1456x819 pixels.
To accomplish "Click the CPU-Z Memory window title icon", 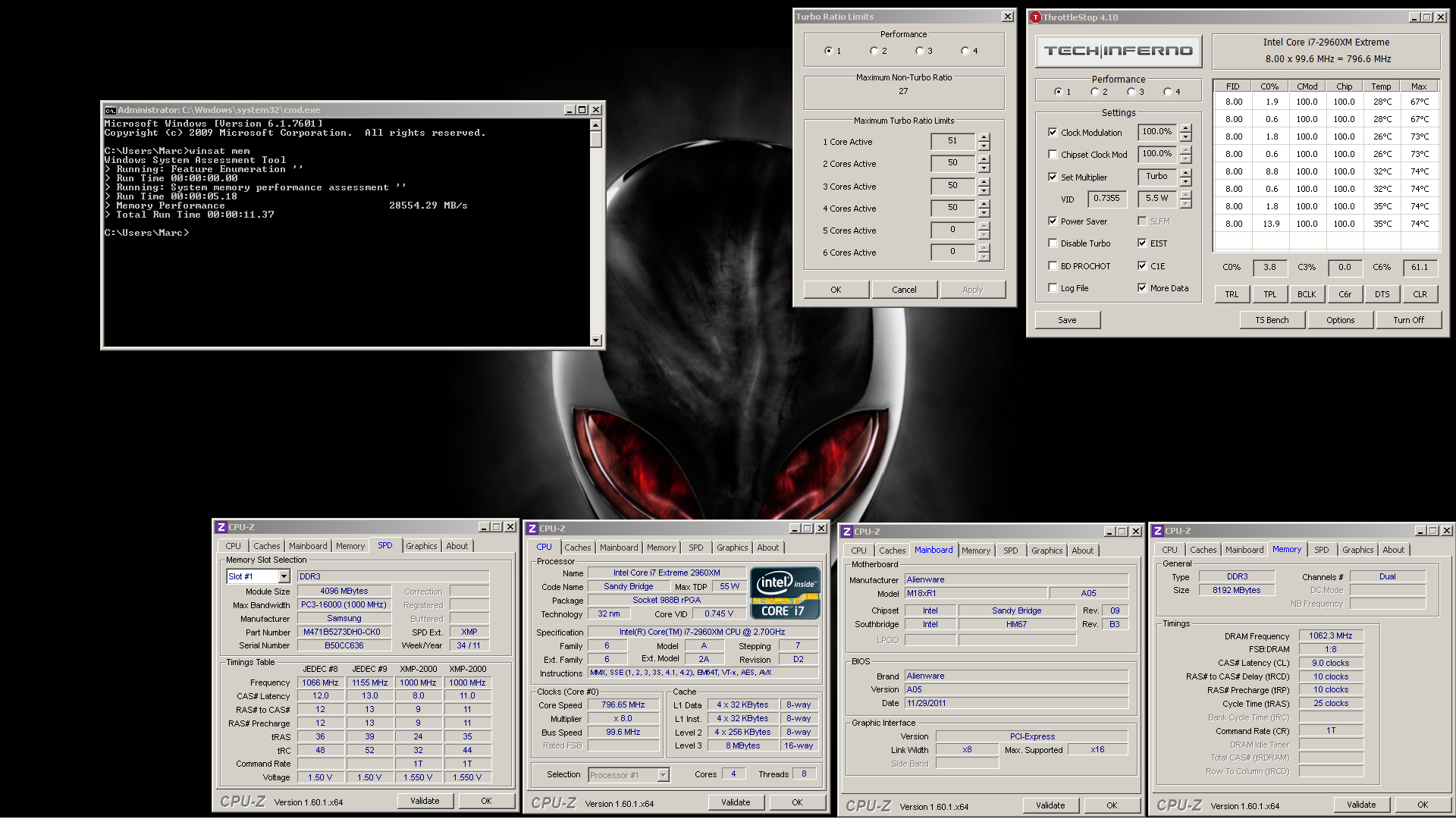I will 1157,531.
